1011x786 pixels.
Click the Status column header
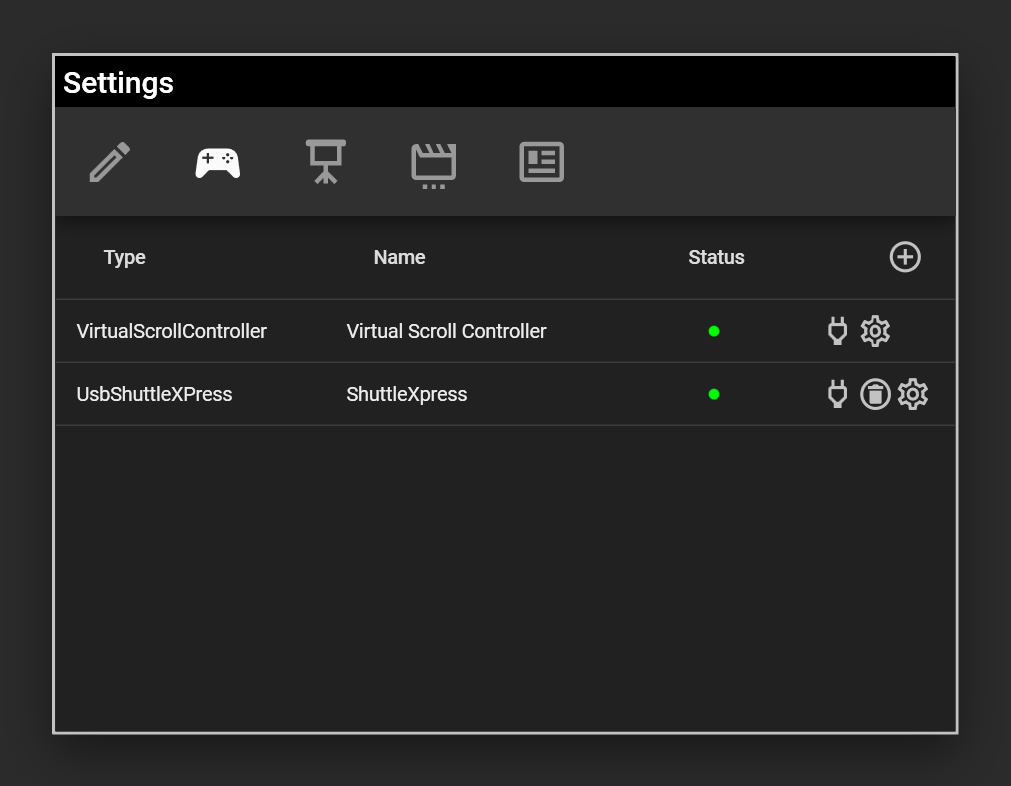point(716,257)
